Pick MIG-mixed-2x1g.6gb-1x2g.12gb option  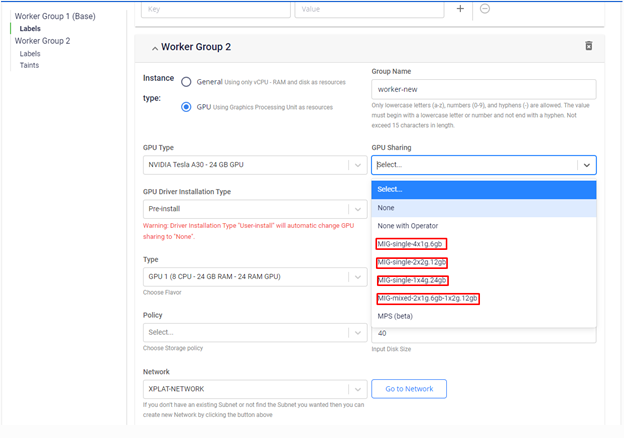[x=428, y=298]
